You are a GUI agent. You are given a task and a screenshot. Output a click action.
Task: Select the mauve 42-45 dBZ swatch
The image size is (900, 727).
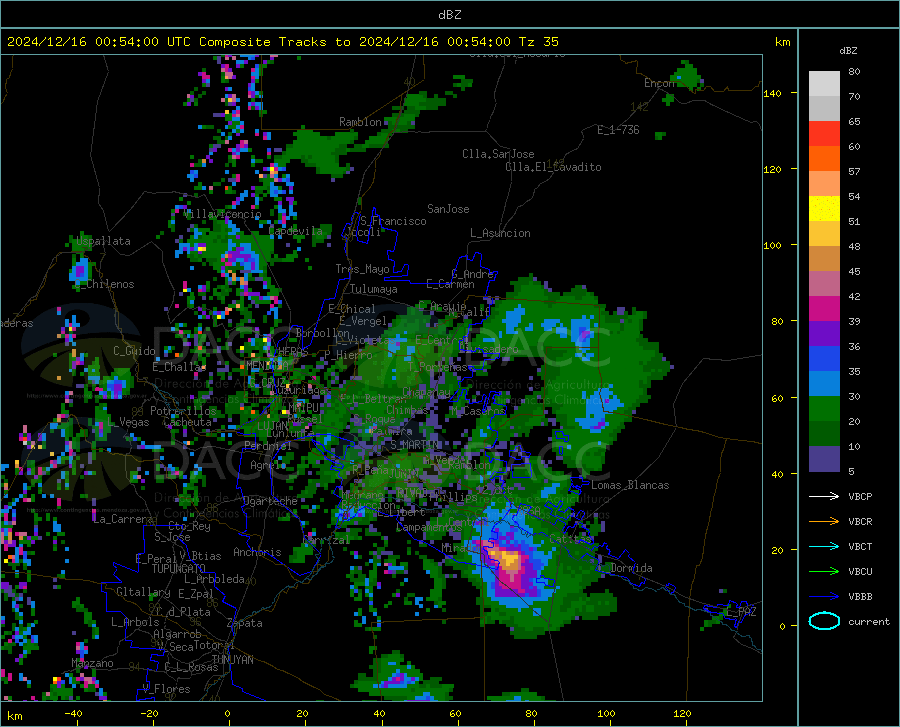[824, 283]
